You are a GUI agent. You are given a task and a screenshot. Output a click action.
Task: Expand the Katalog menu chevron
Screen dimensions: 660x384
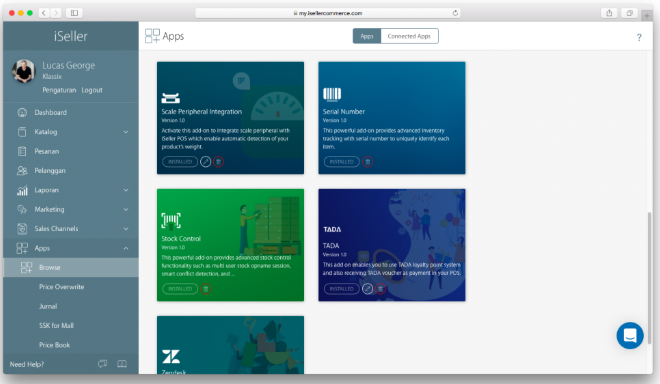tap(126, 132)
